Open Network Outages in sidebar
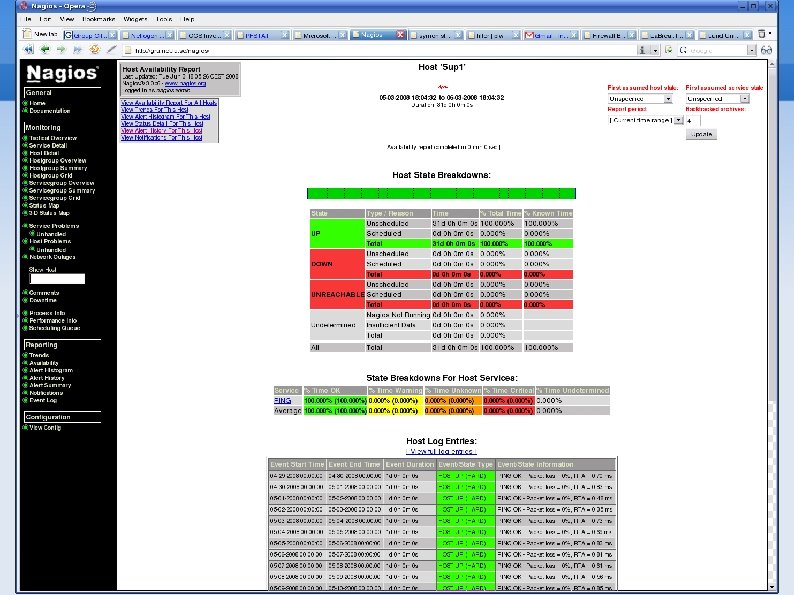The image size is (794, 595). click(52, 257)
